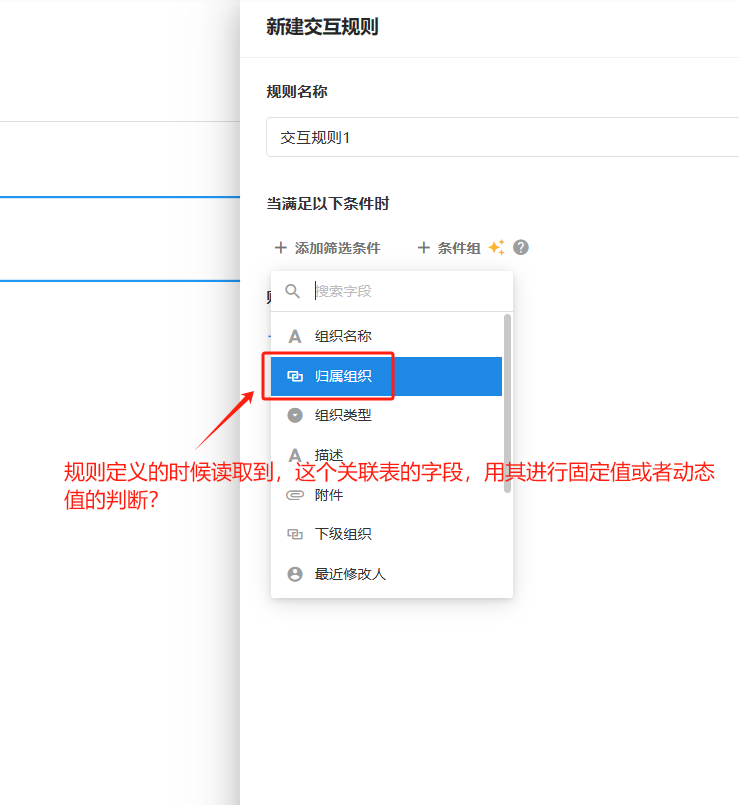Image resolution: width=739 pixels, height=805 pixels.
Task: Click the plus icon of 条件组
Action: point(424,248)
